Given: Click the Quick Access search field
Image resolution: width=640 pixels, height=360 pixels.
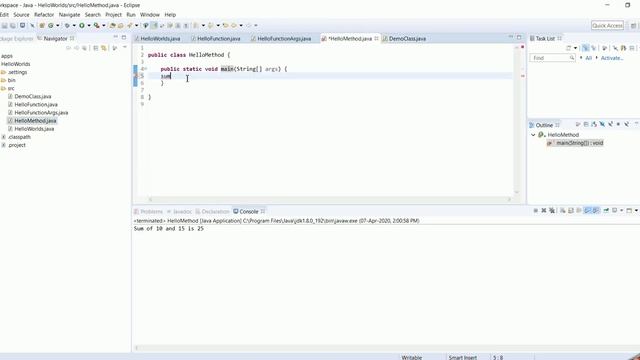Looking at the screenshot, I should click(607, 25).
